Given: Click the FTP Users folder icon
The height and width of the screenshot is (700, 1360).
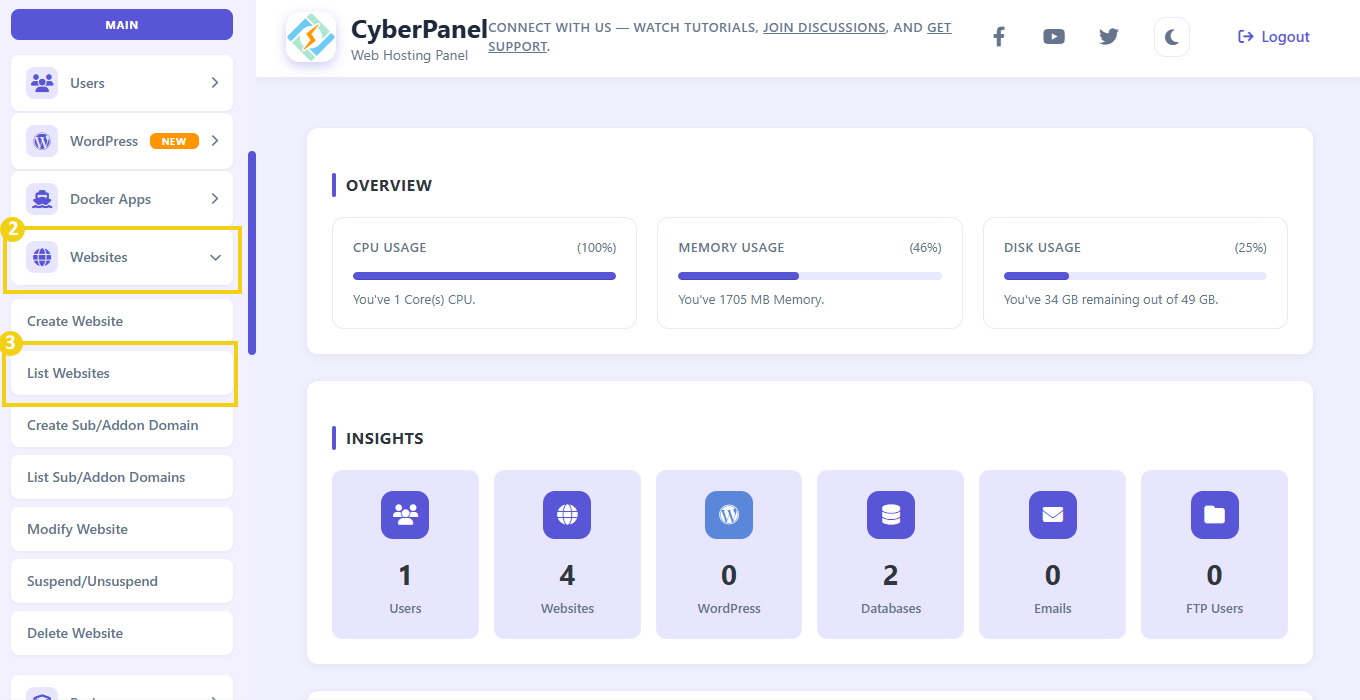Looking at the screenshot, I should [x=1214, y=515].
